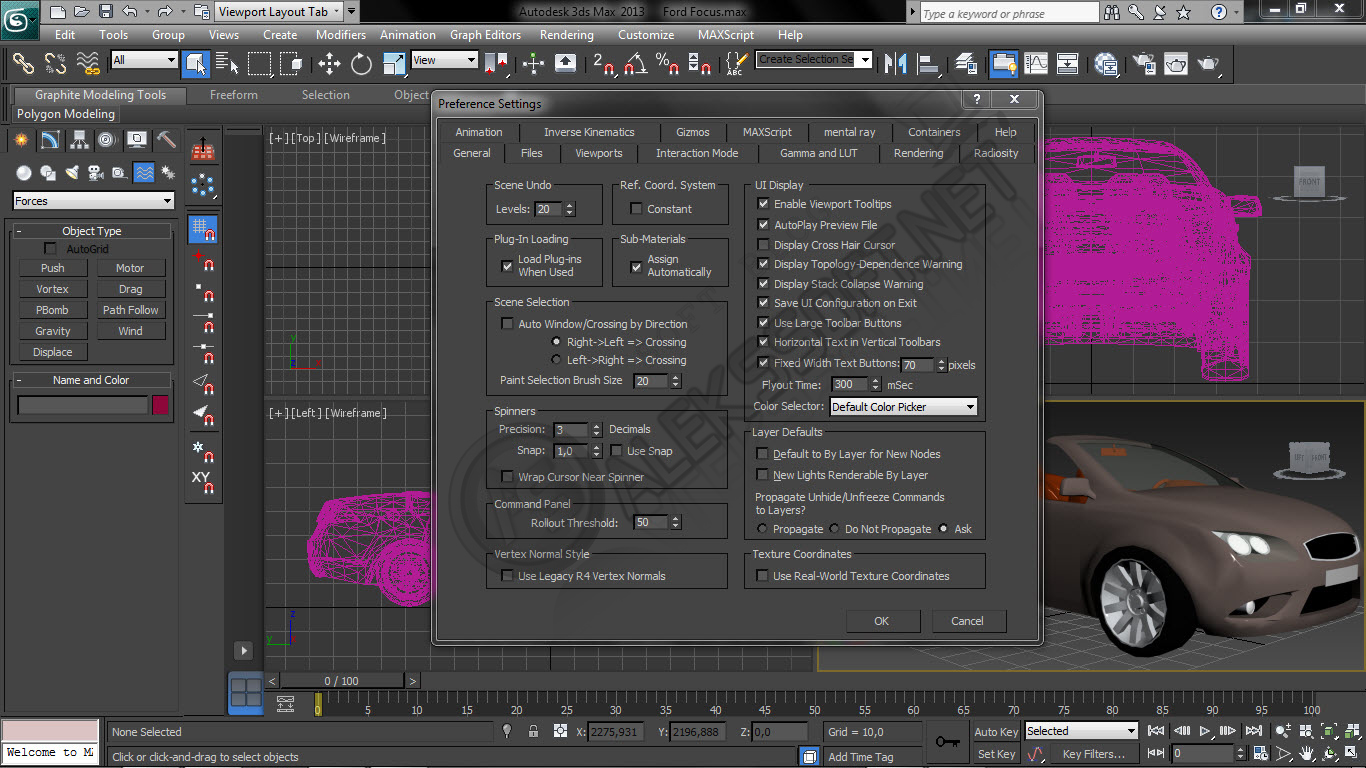Open the Forces category dropdown

pos(93,201)
